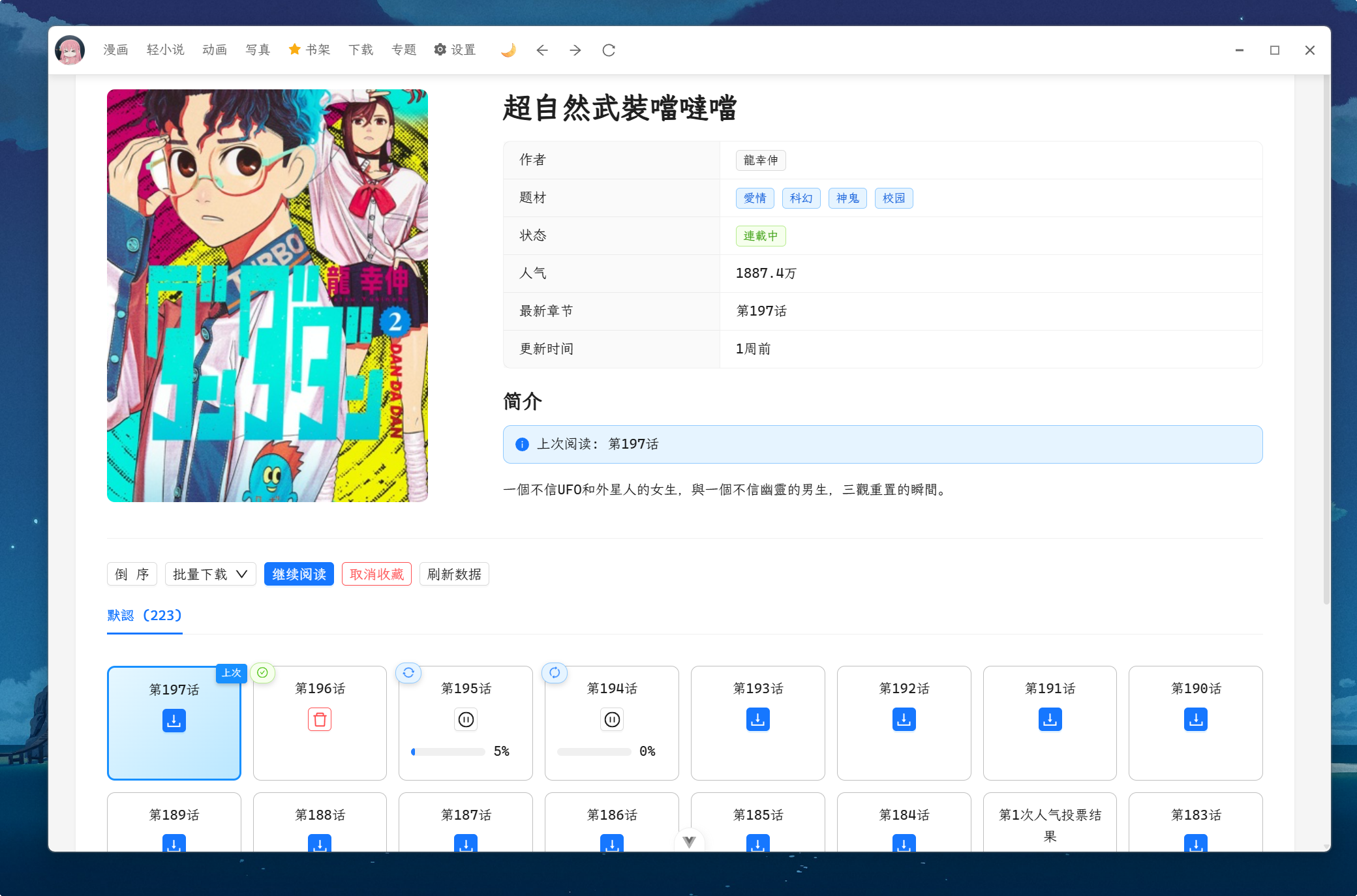Click the down chevron at the page bottom

(x=689, y=841)
